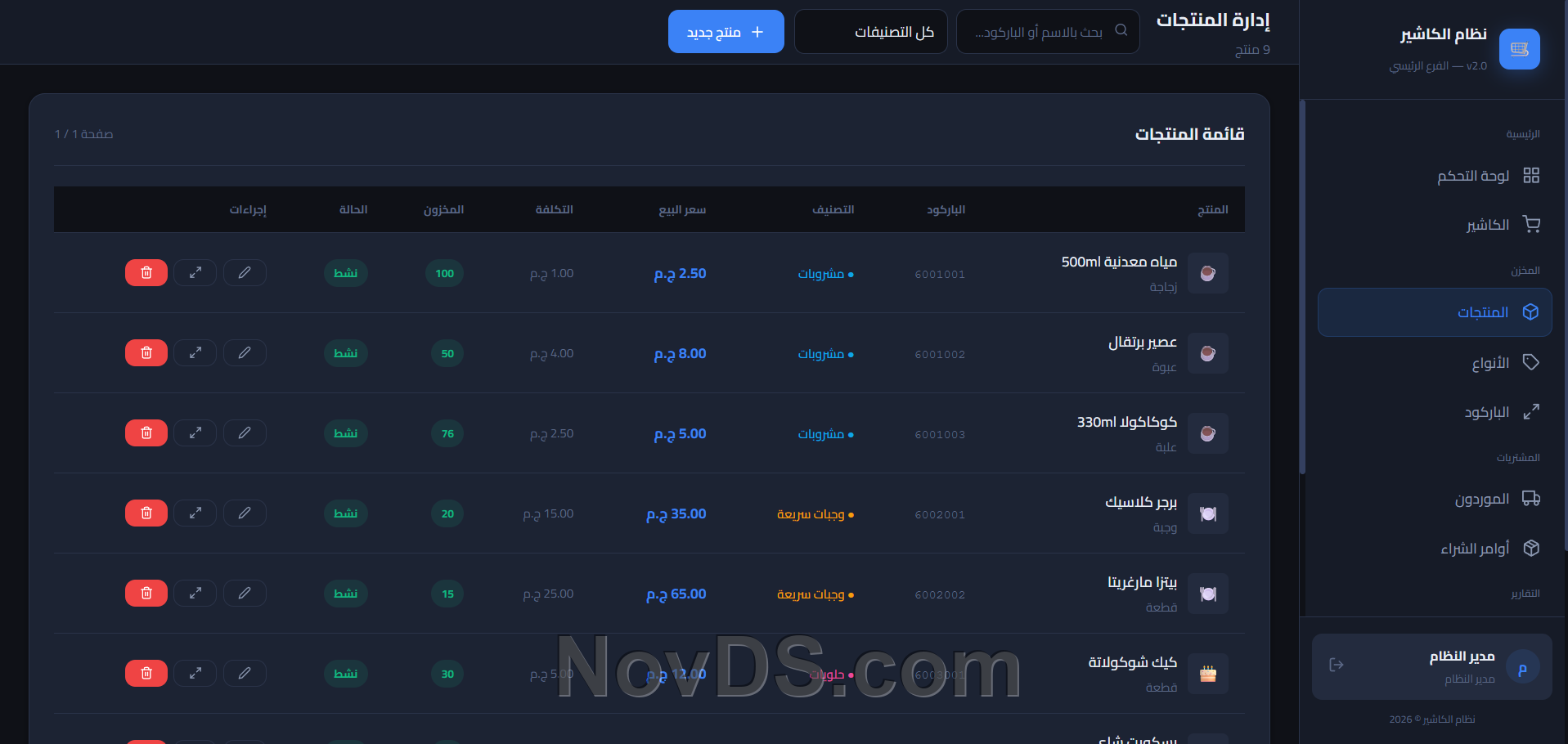This screenshot has height=744, width=1568.
Task: Edit the بيتزا مارغريتا row
Action: point(245,594)
